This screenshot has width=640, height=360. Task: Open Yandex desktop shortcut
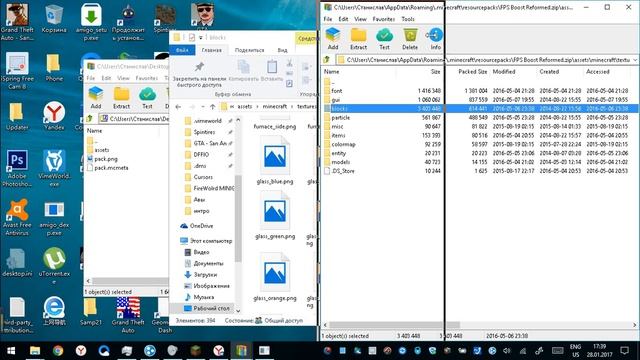click(x=54, y=116)
